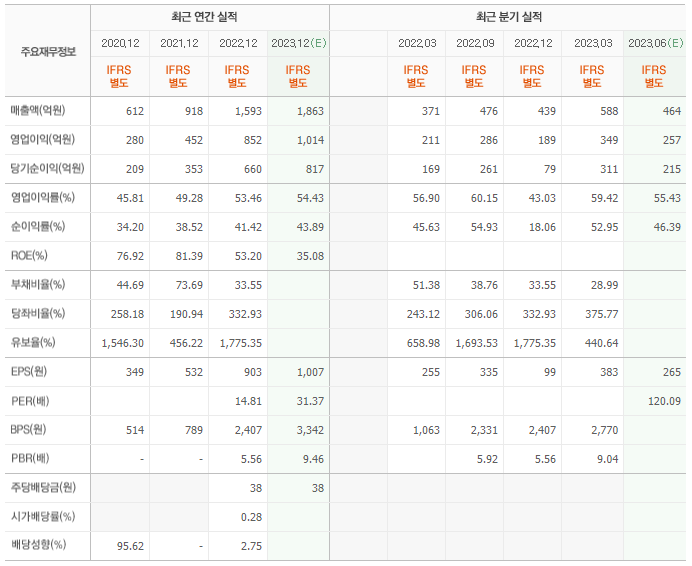Click the 73.69 debt ratio value
The height and width of the screenshot is (566, 692).
click(189, 286)
